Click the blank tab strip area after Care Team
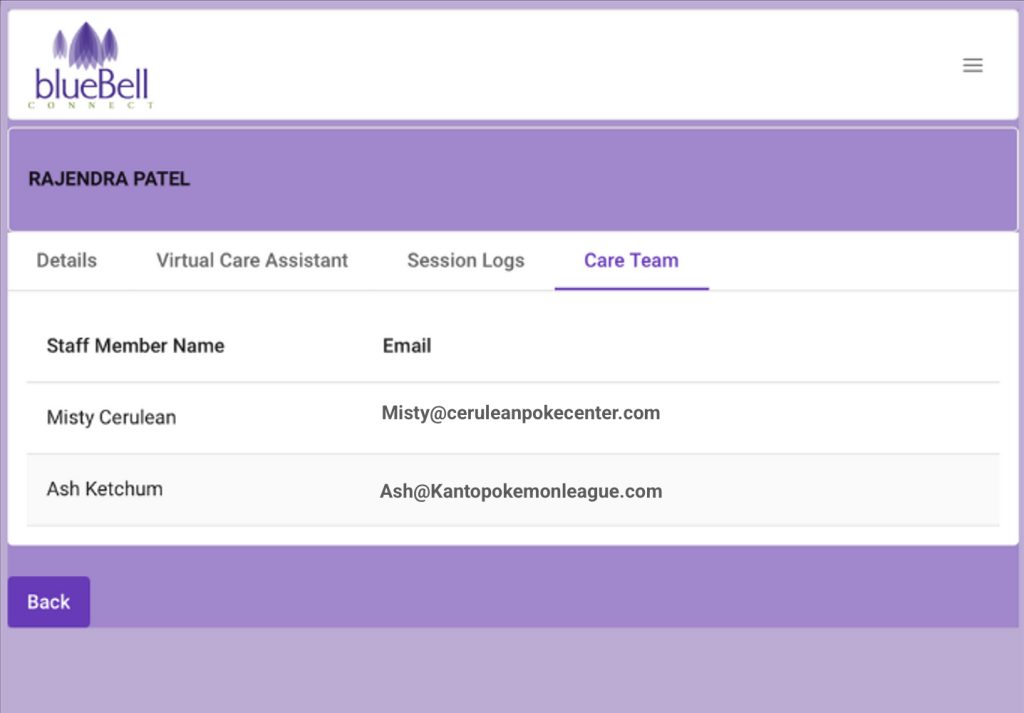 pyautogui.click(x=850, y=261)
